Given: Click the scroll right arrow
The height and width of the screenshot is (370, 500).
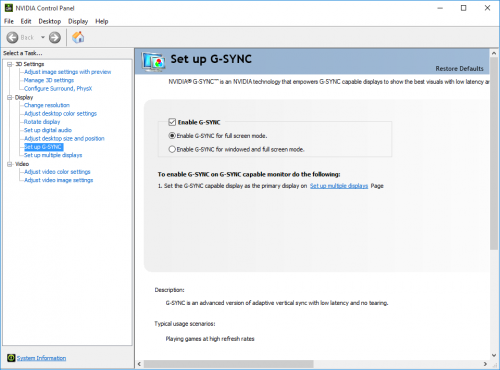Looking at the screenshot, I should pos(485,364).
